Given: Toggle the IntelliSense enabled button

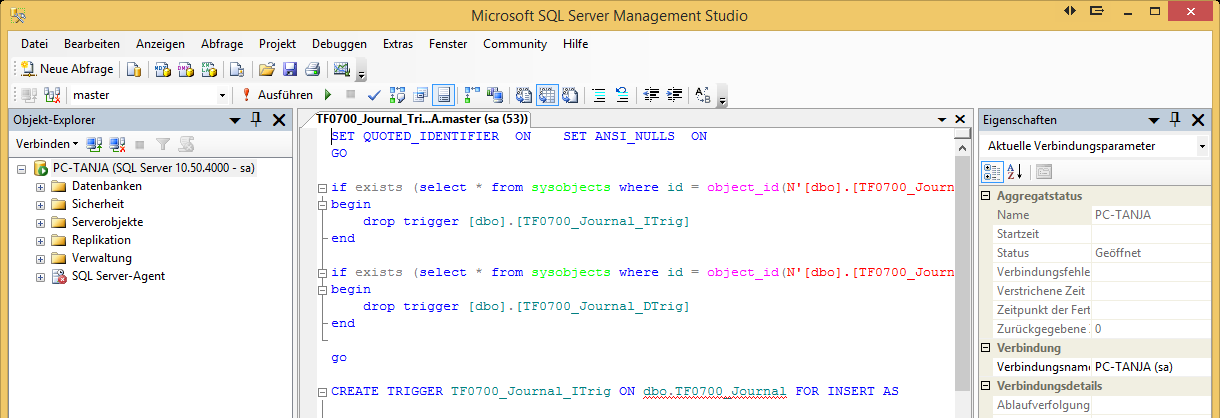Looking at the screenshot, I should click(x=443, y=95).
